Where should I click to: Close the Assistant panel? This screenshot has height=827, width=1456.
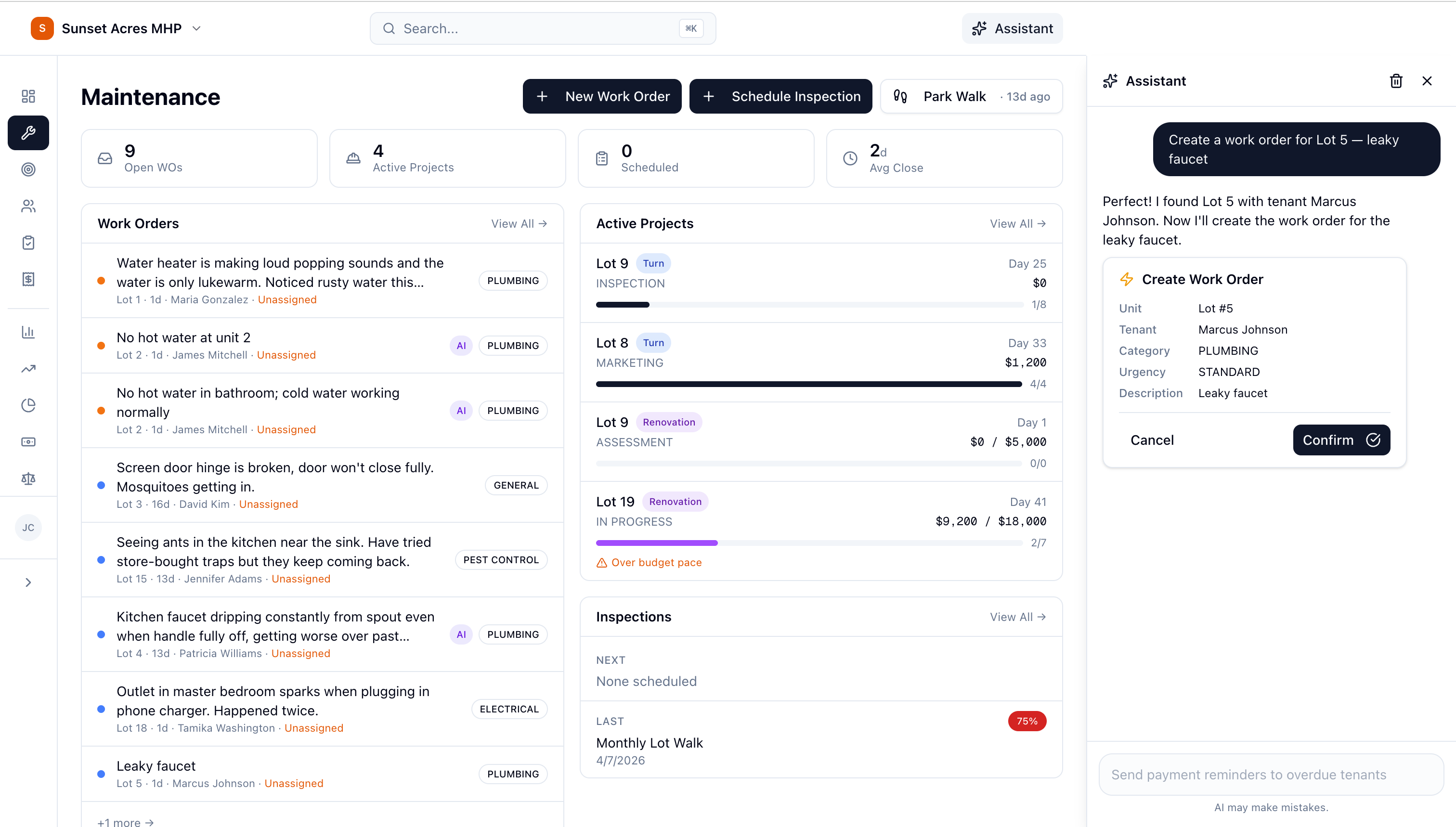coord(1427,81)
